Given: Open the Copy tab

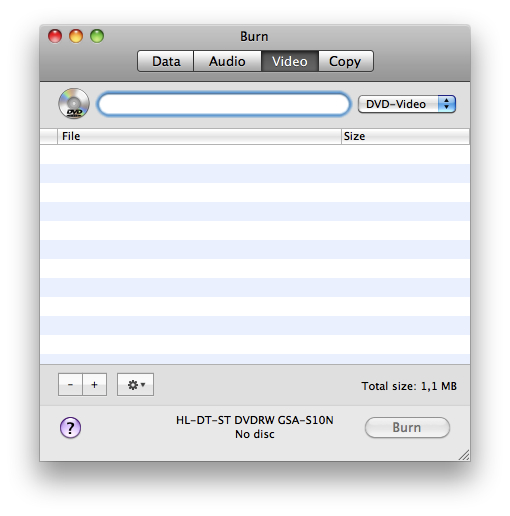Looking at the screenshot, I should (346, 61).
